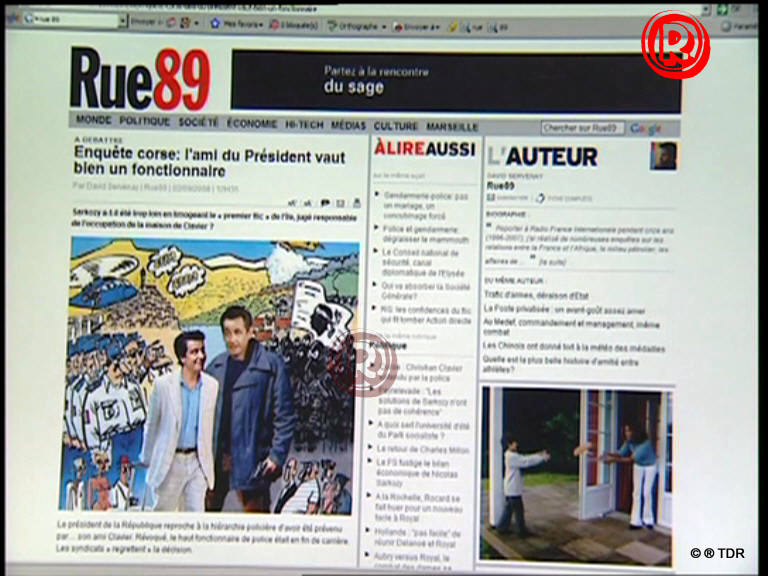768x576 pixels.
Task: Click the author's profile photo
Action: (x=663, y=156)
